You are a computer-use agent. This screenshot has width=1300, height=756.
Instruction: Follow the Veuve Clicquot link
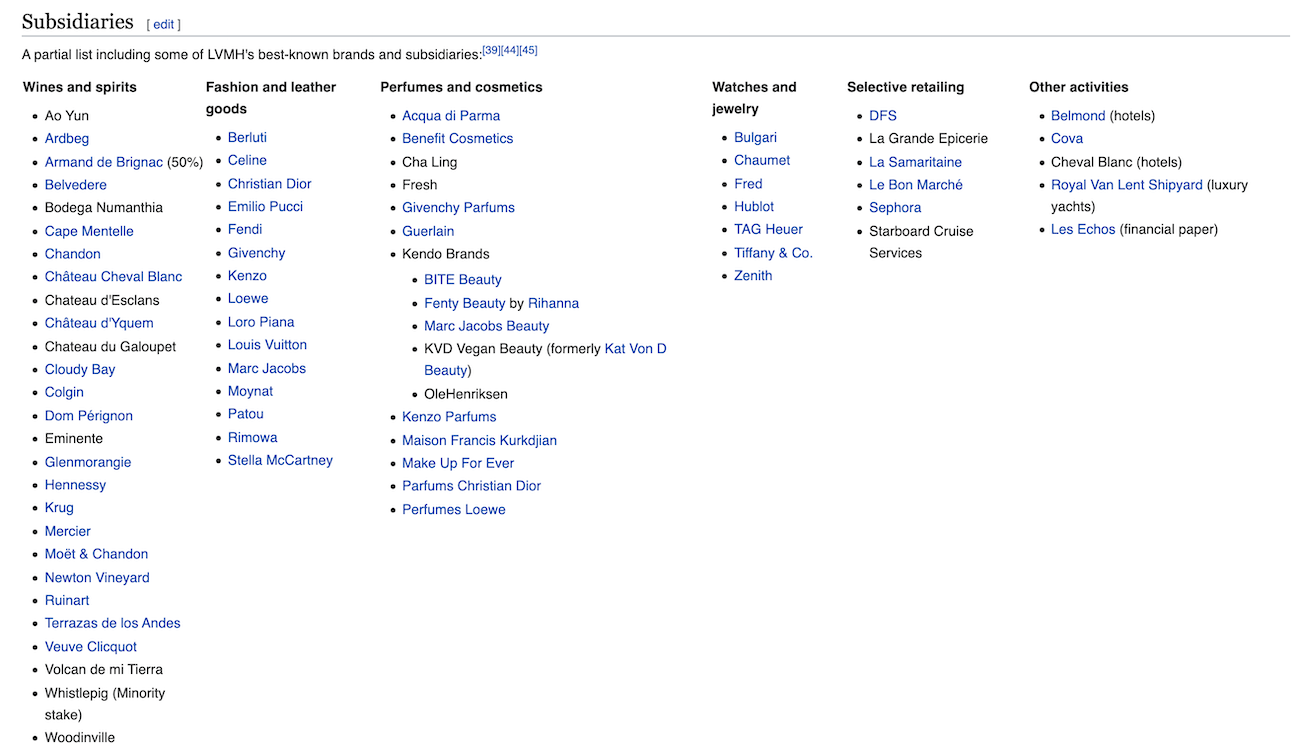91,647
